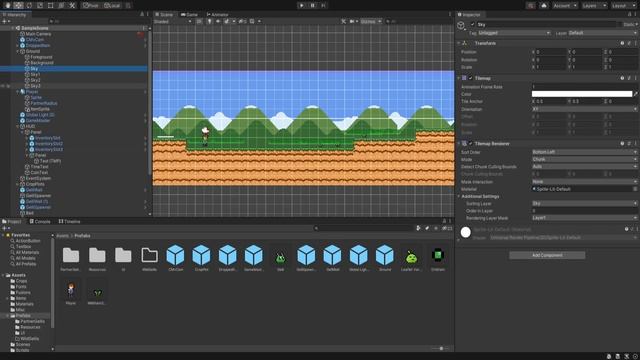Select the Scale tool in the toolbar

pos(40,5)
